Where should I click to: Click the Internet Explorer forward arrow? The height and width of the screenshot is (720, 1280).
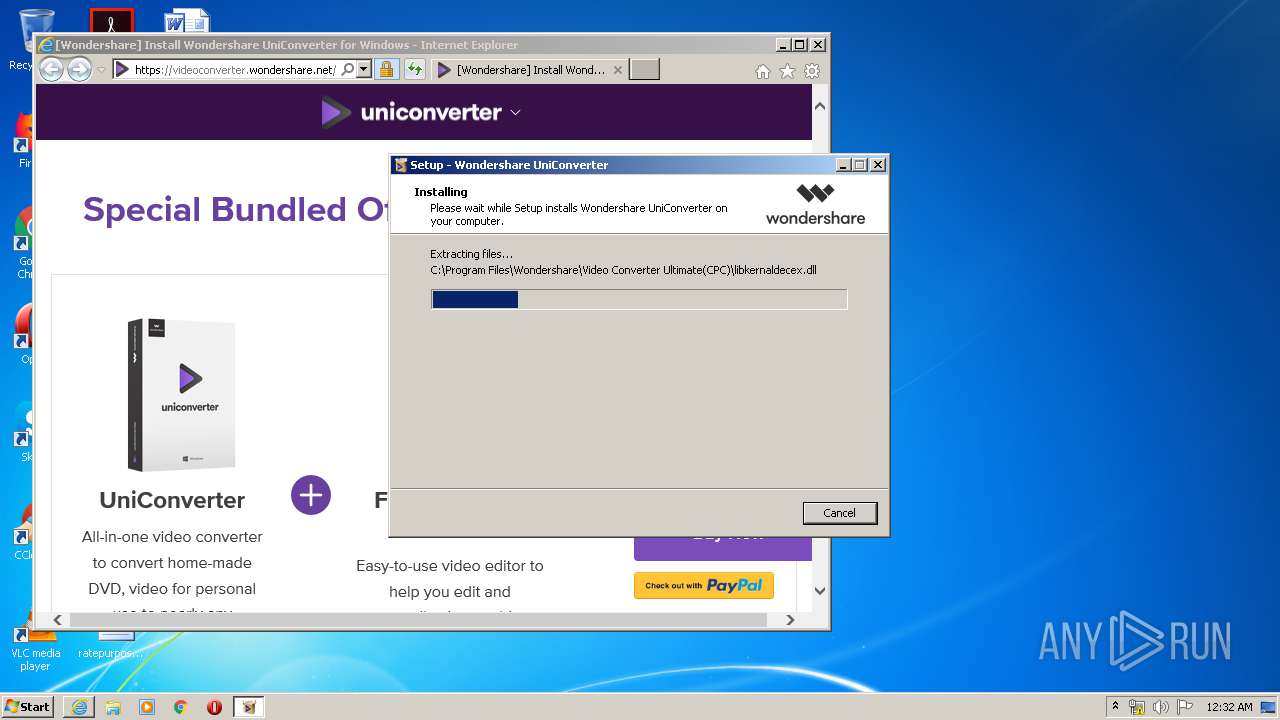tap(79, 69)
